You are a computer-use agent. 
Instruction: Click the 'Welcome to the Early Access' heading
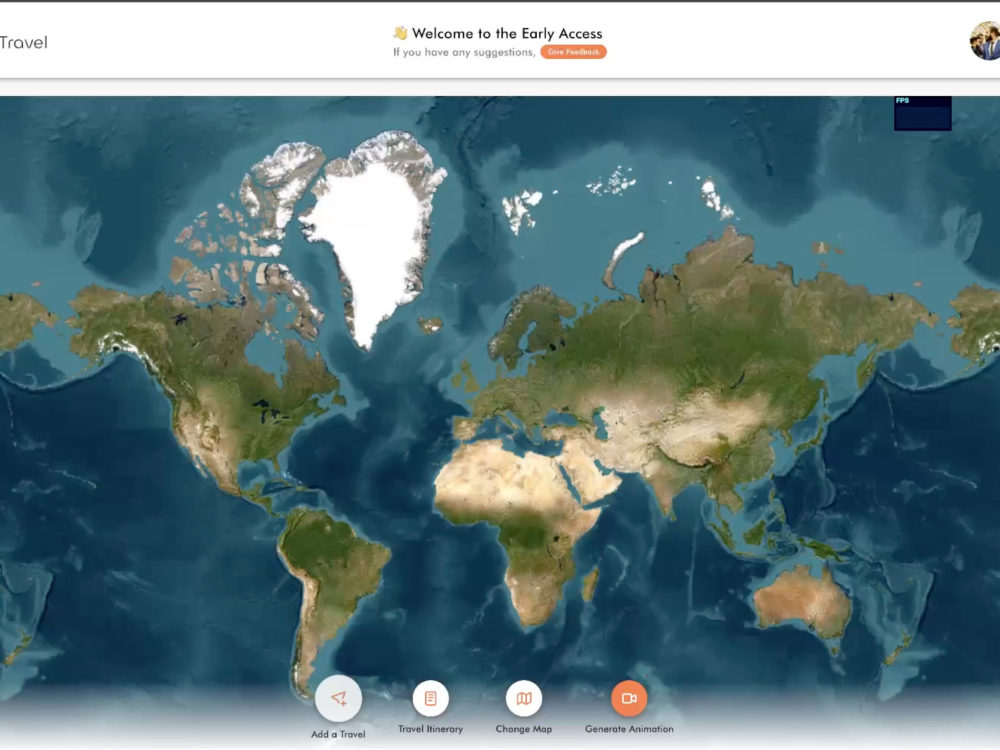pyautogui.click(x=507, y=33)
